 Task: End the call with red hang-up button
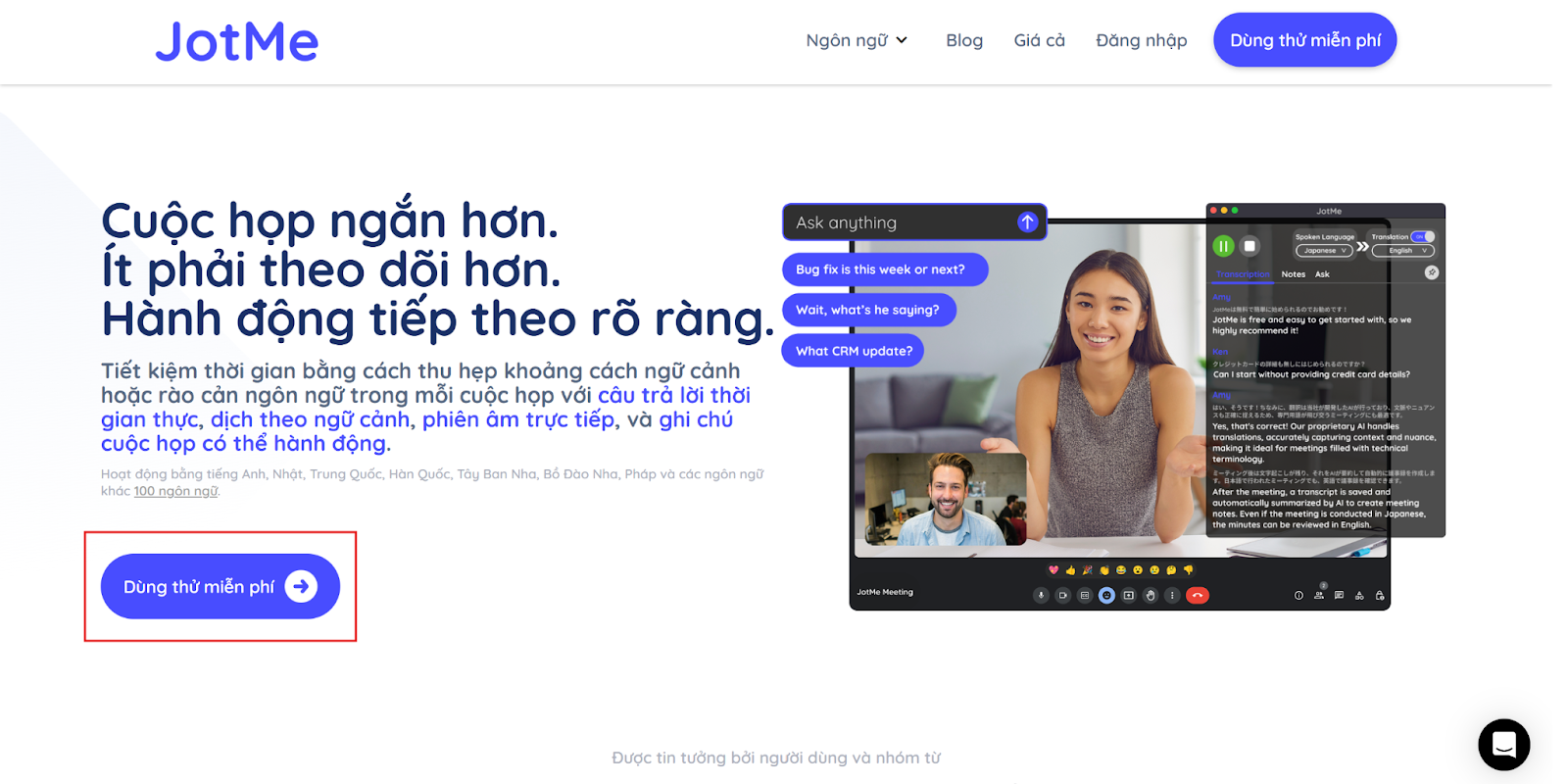pos(1198,595)
